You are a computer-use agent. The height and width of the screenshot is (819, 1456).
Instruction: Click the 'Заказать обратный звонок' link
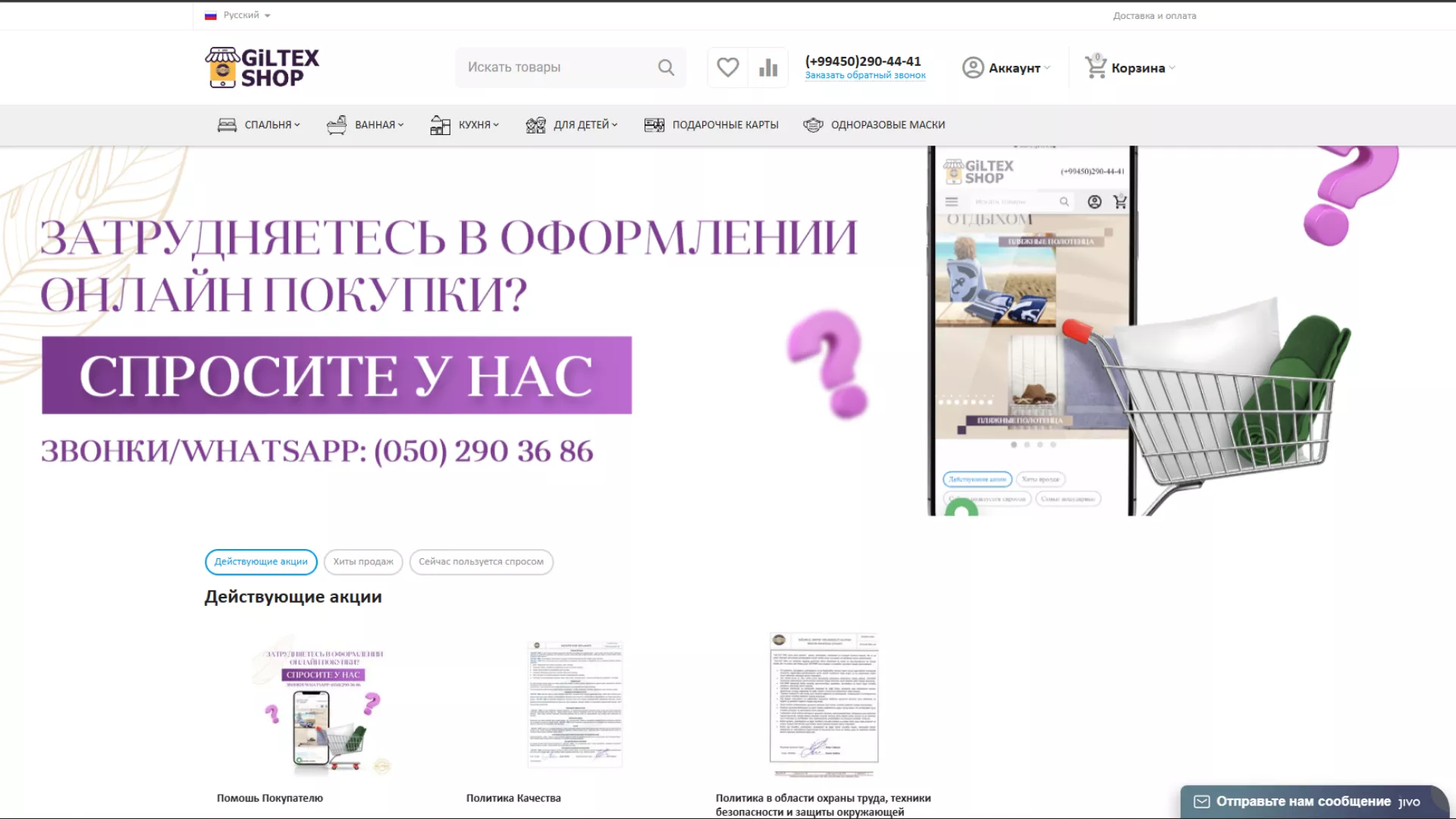[x=865, y=75]
